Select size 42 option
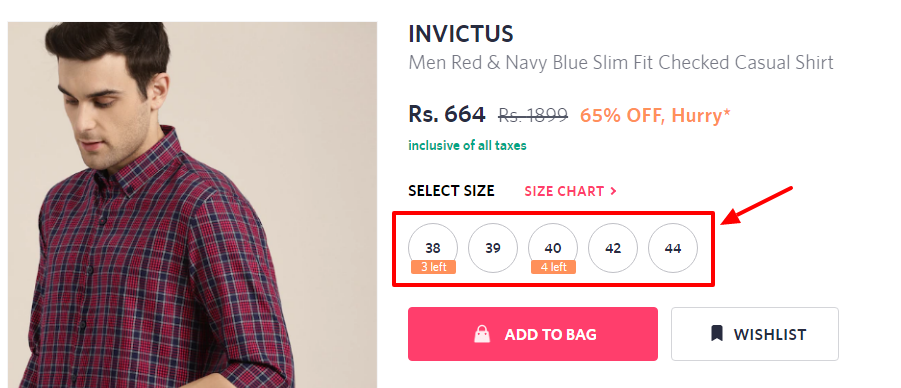This screenshot has width=901, height=388. pyautogui.click(x=613, y=248)
